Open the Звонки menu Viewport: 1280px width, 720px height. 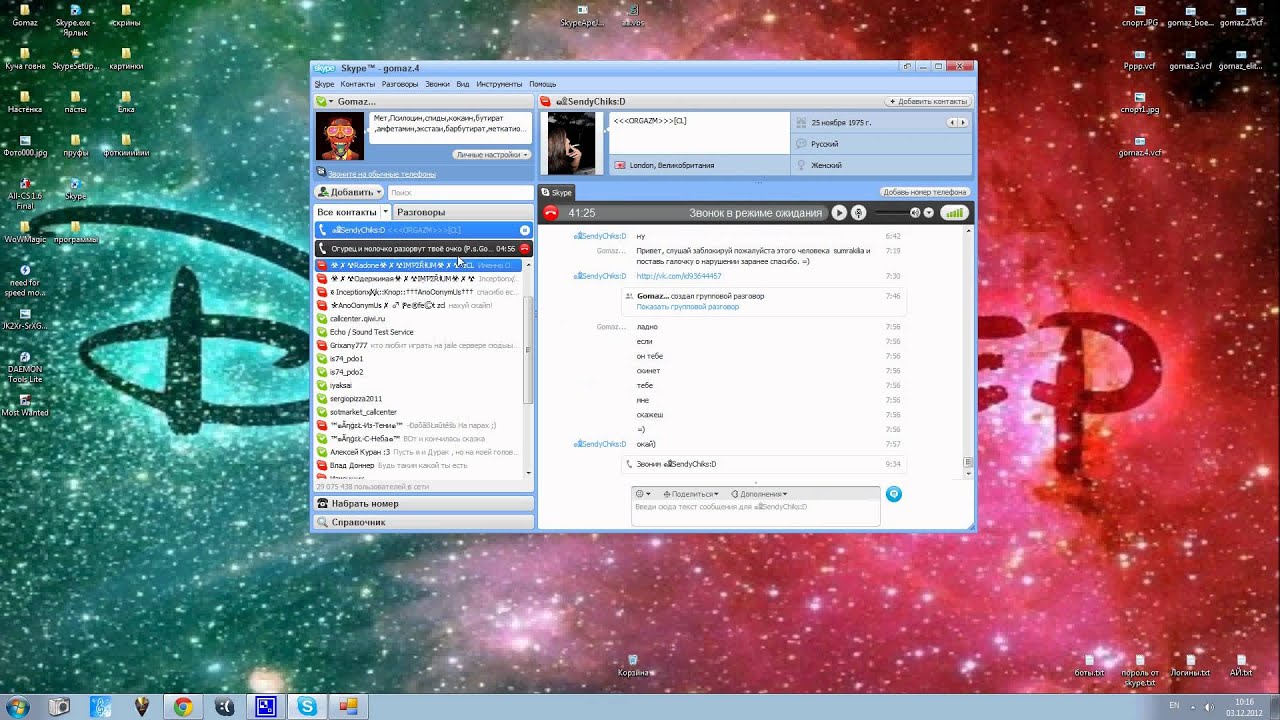point(437,84)
